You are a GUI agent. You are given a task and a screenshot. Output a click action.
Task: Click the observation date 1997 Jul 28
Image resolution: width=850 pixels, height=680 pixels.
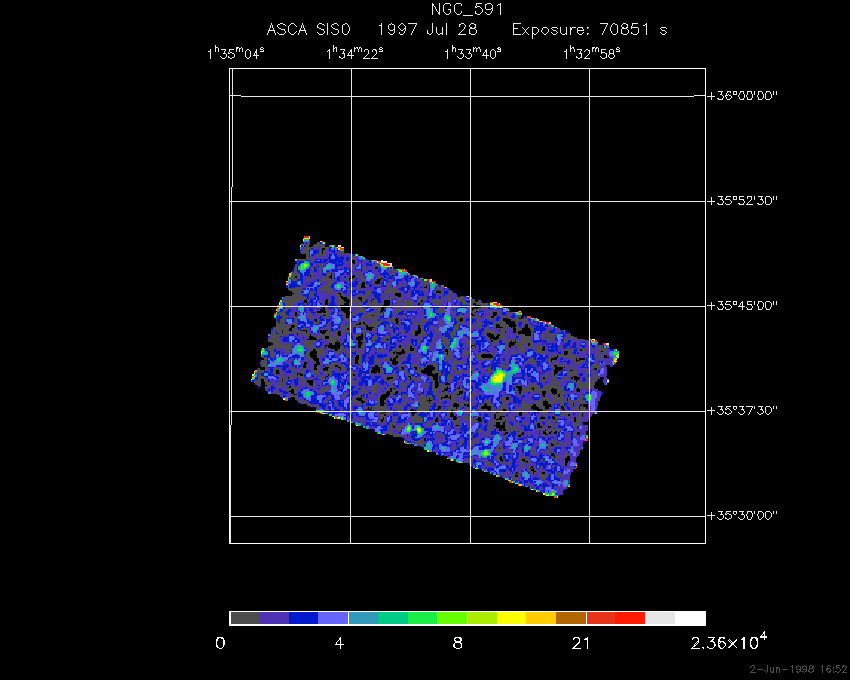(x=428, y=29)
